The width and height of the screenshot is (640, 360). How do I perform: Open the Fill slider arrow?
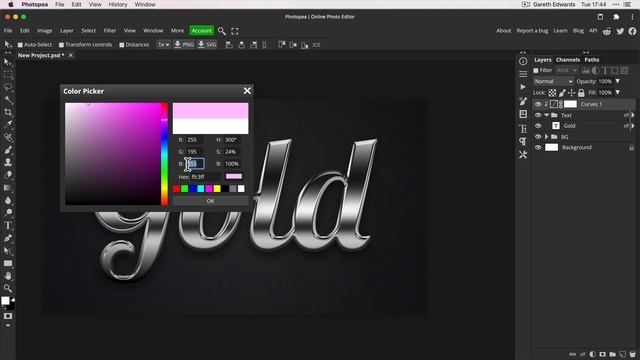pyautogui.click(x=618, y=93)
